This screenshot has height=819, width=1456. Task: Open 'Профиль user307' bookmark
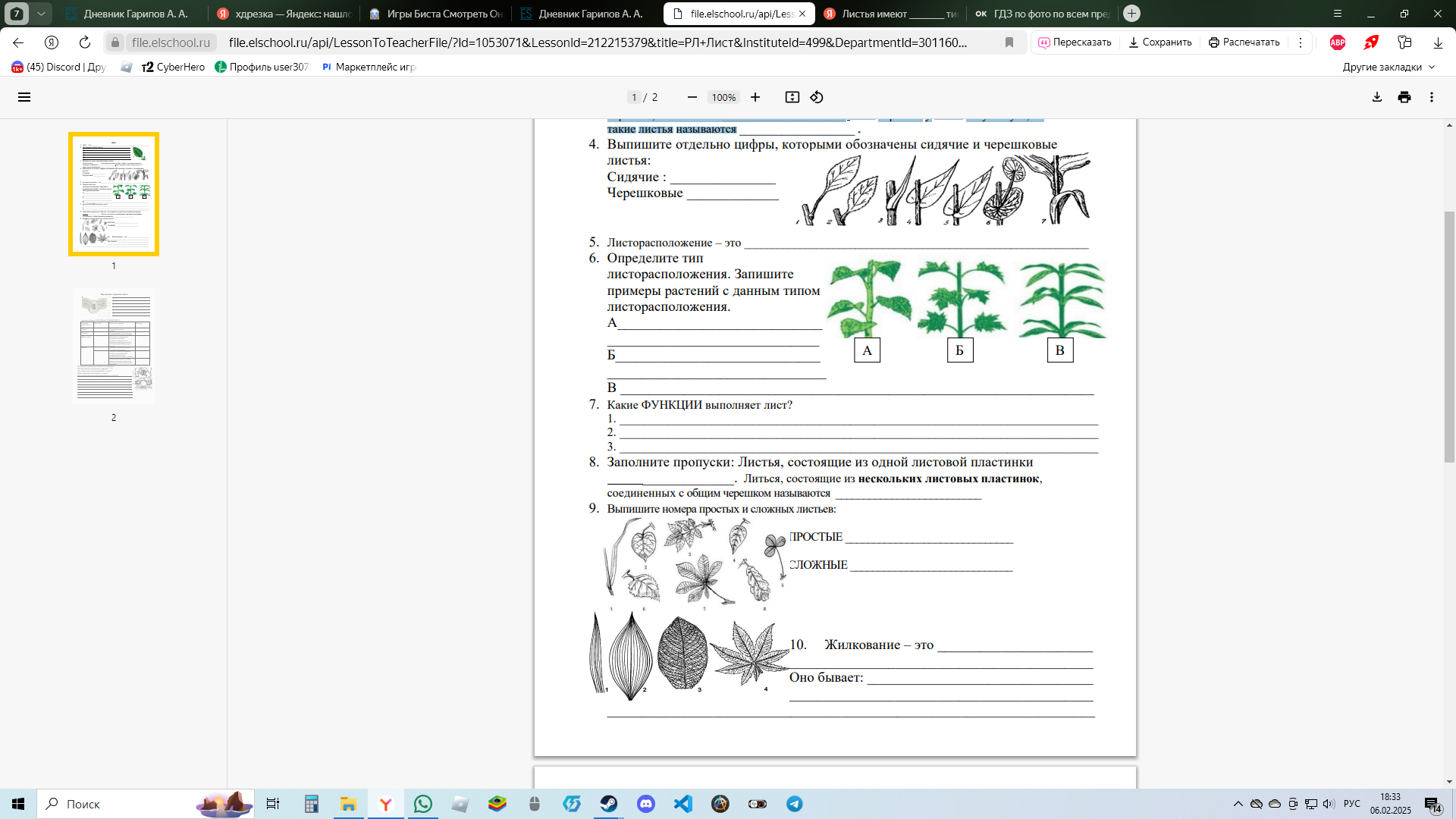click(262, 67)
